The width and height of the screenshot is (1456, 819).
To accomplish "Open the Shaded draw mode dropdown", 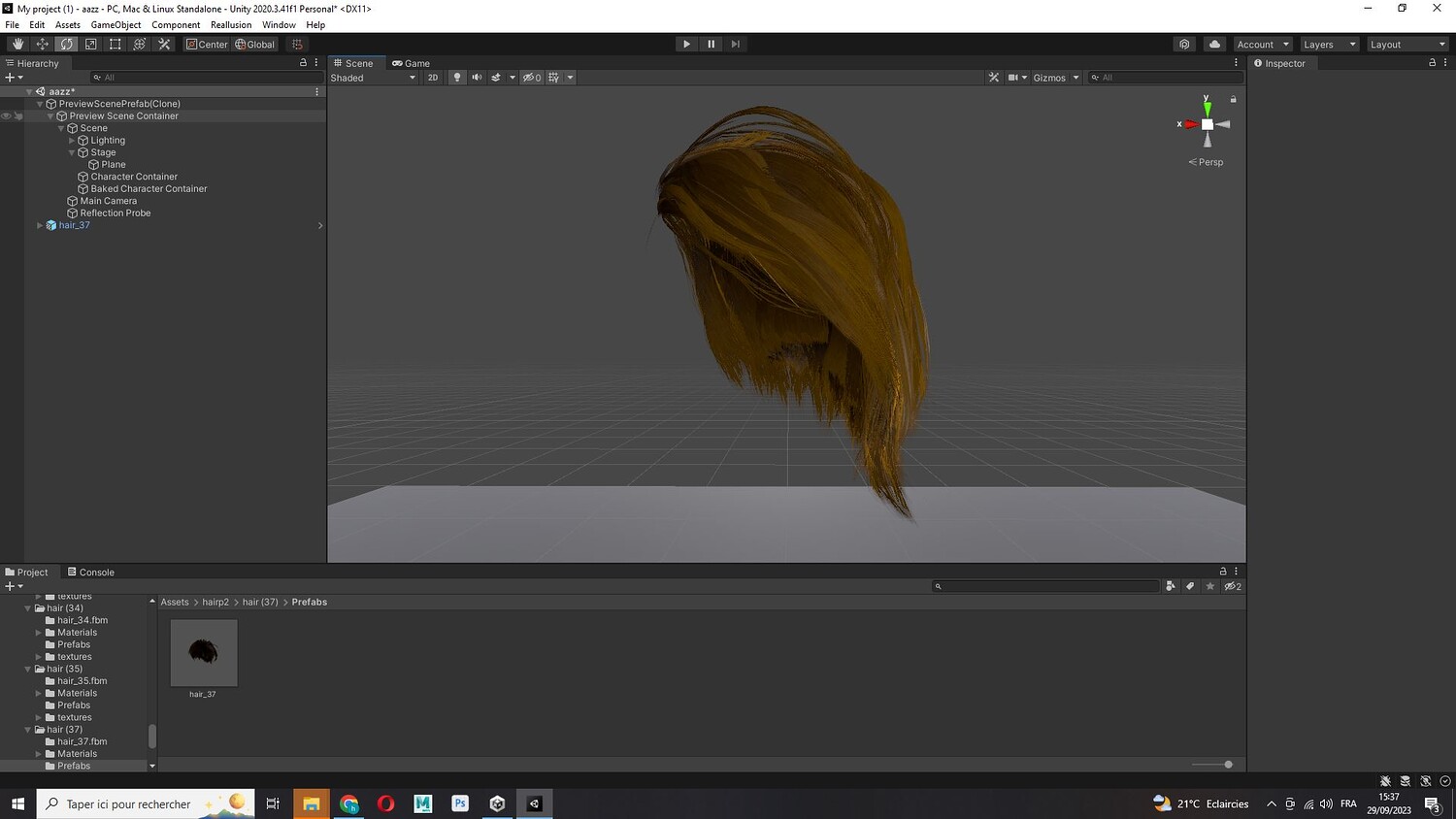I will (x=373, y=78).
